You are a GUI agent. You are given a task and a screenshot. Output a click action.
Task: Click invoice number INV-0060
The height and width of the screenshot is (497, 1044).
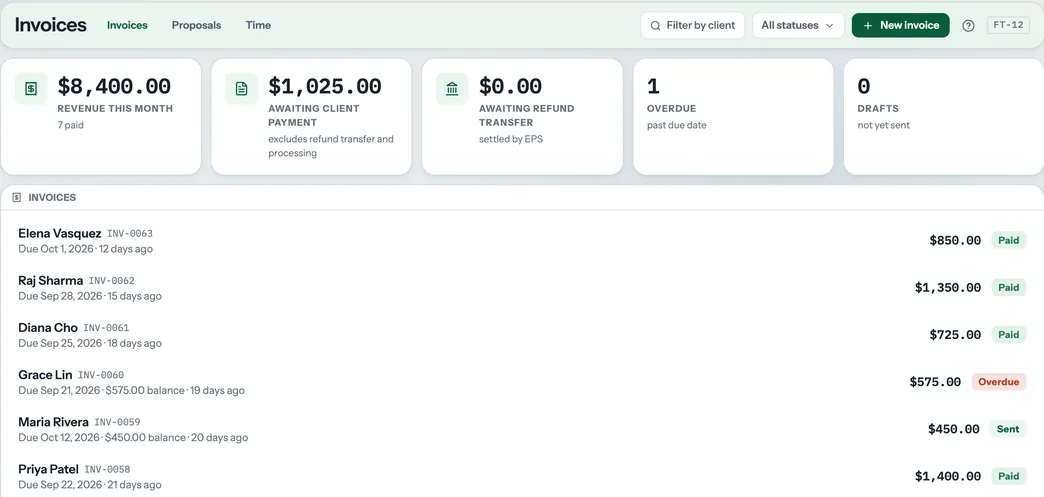click(x=101, y=375)
